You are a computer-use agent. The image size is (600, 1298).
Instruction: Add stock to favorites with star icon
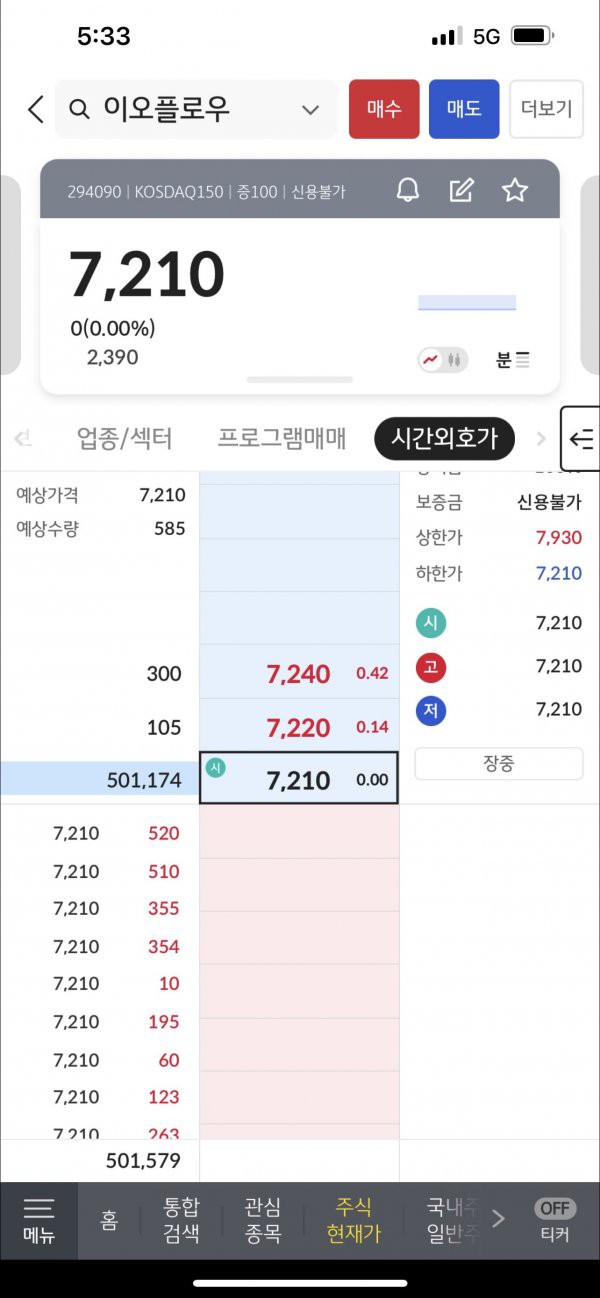(x=515, y=190)
